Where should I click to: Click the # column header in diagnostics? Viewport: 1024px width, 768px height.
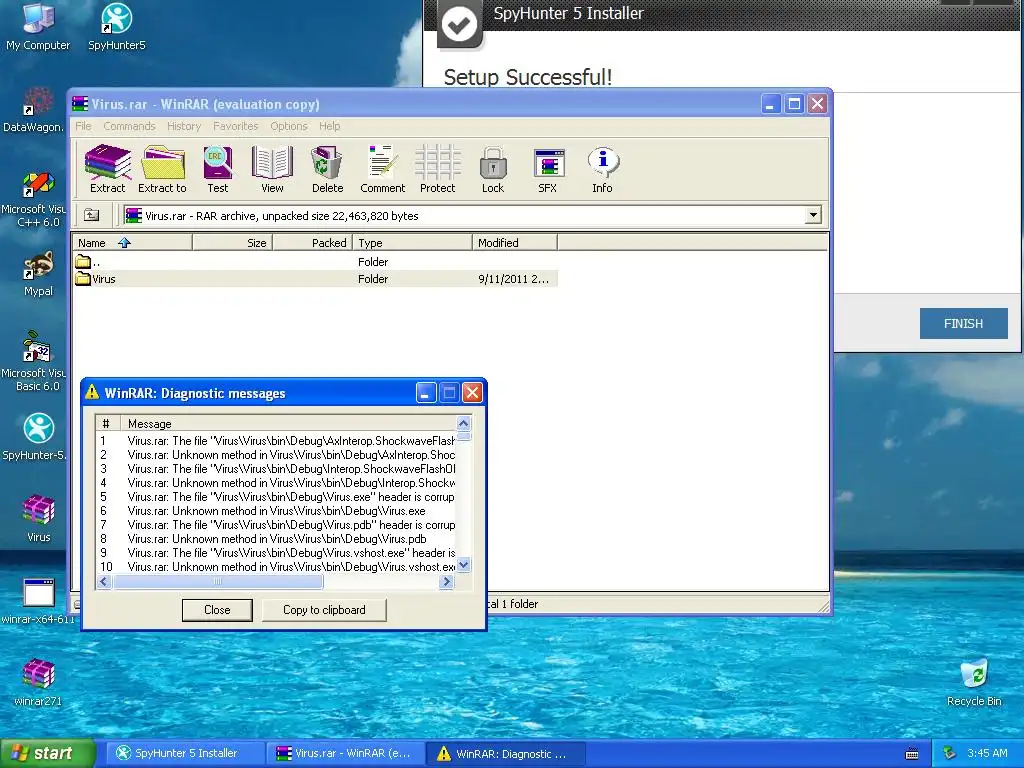pyautogui.click(x=108, y=424)
